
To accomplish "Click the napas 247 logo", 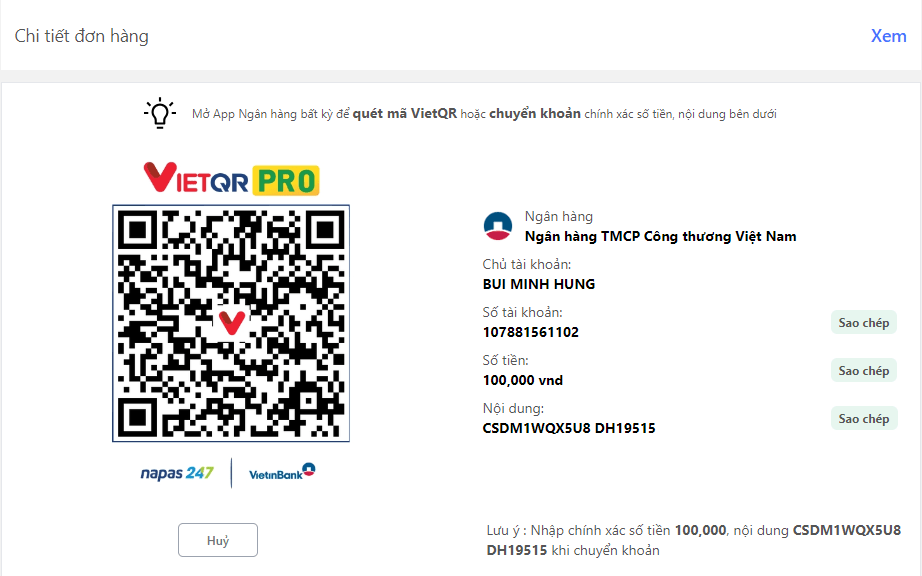I will click(x=176, y=473).
